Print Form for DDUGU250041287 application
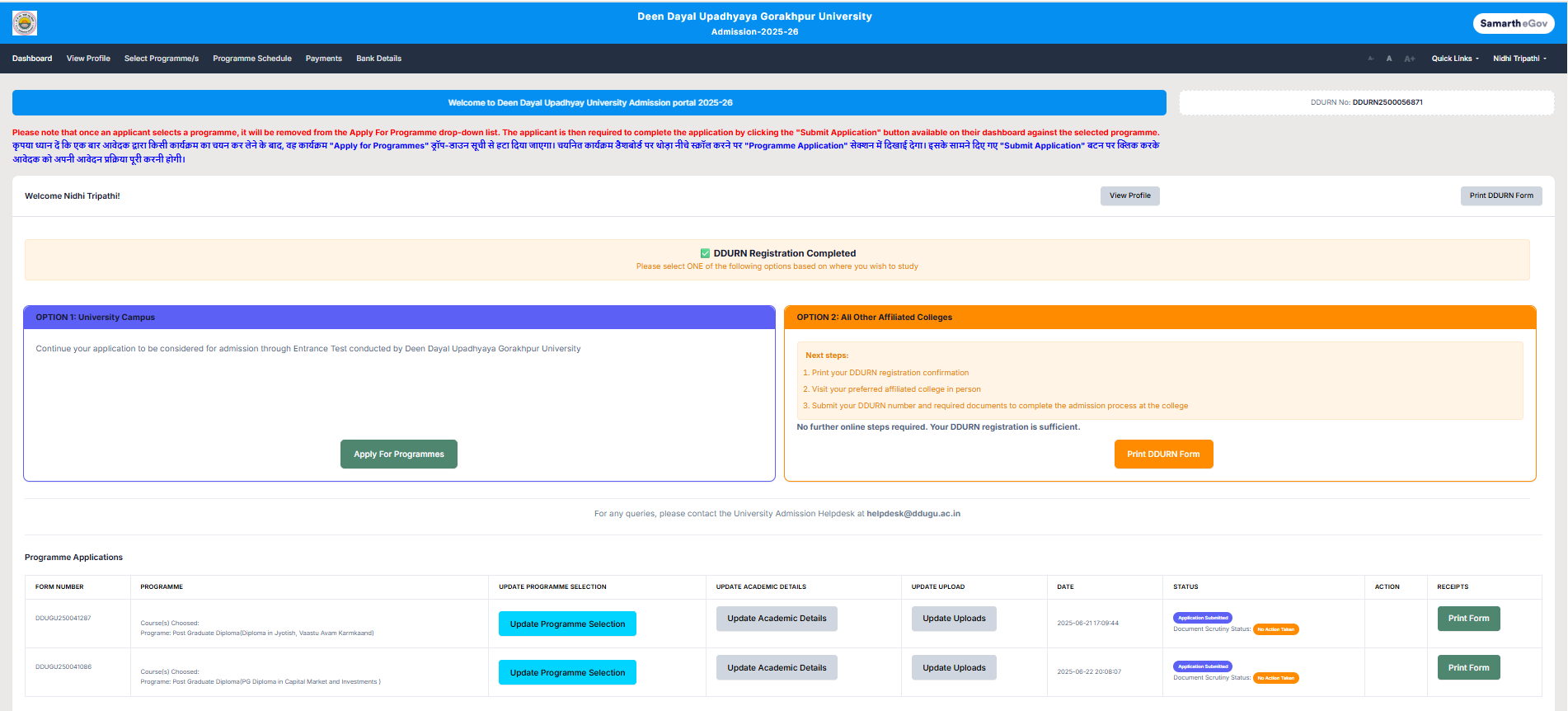The image size is (1568, 711). pyautogui.click(x=1468, y=619)
